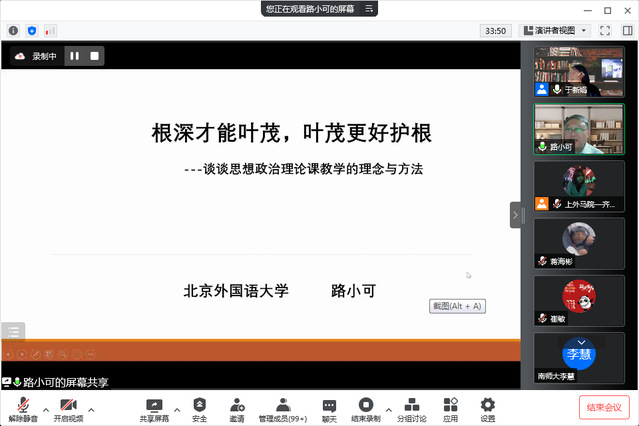Click the 结束会议 end meeting button
Image resolution: width=639 pixels, height=426 pixels.
pyautogui.click(x=605, y=407)
